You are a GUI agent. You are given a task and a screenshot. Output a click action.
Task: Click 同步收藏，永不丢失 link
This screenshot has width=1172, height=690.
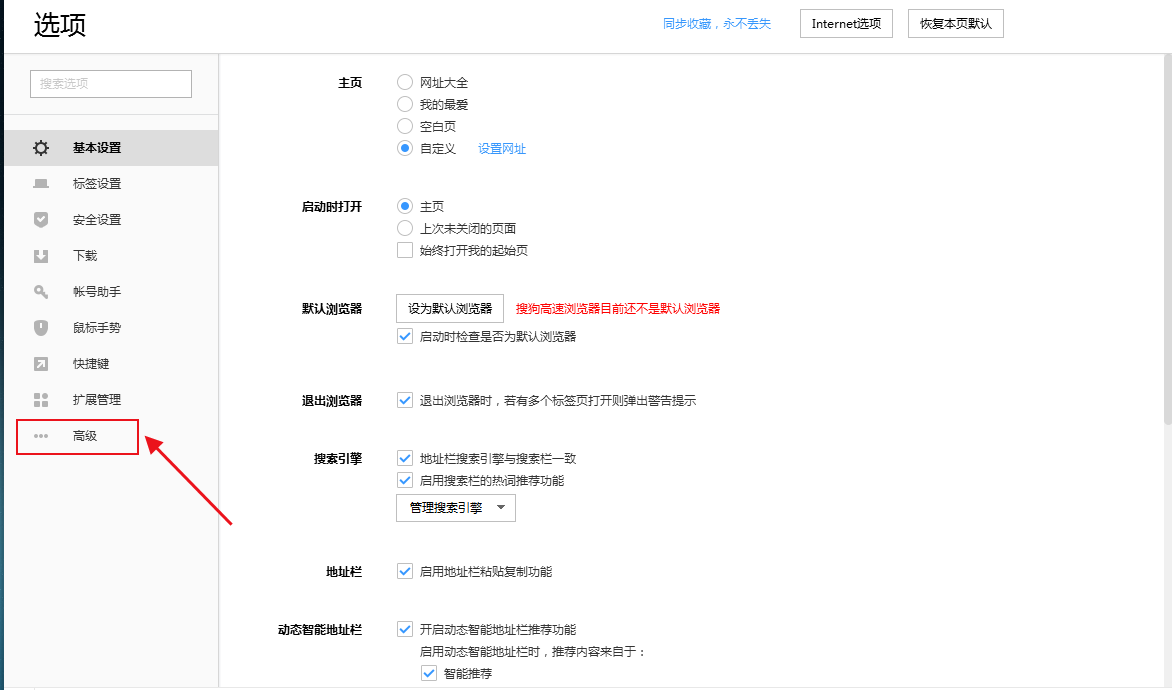[717, 24]
